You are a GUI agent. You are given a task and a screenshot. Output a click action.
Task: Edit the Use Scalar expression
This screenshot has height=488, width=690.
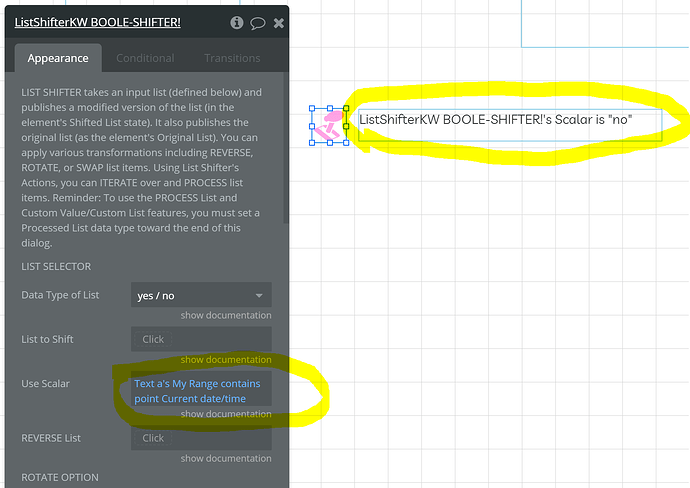pyautogui.click(x=201, y=391)
